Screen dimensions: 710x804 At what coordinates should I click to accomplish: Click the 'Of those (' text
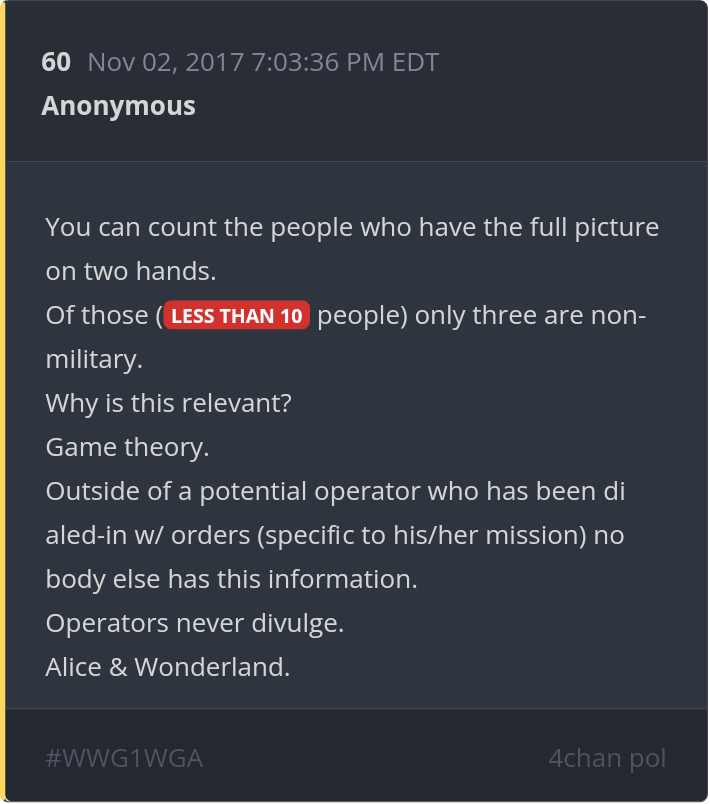(104, 315)
